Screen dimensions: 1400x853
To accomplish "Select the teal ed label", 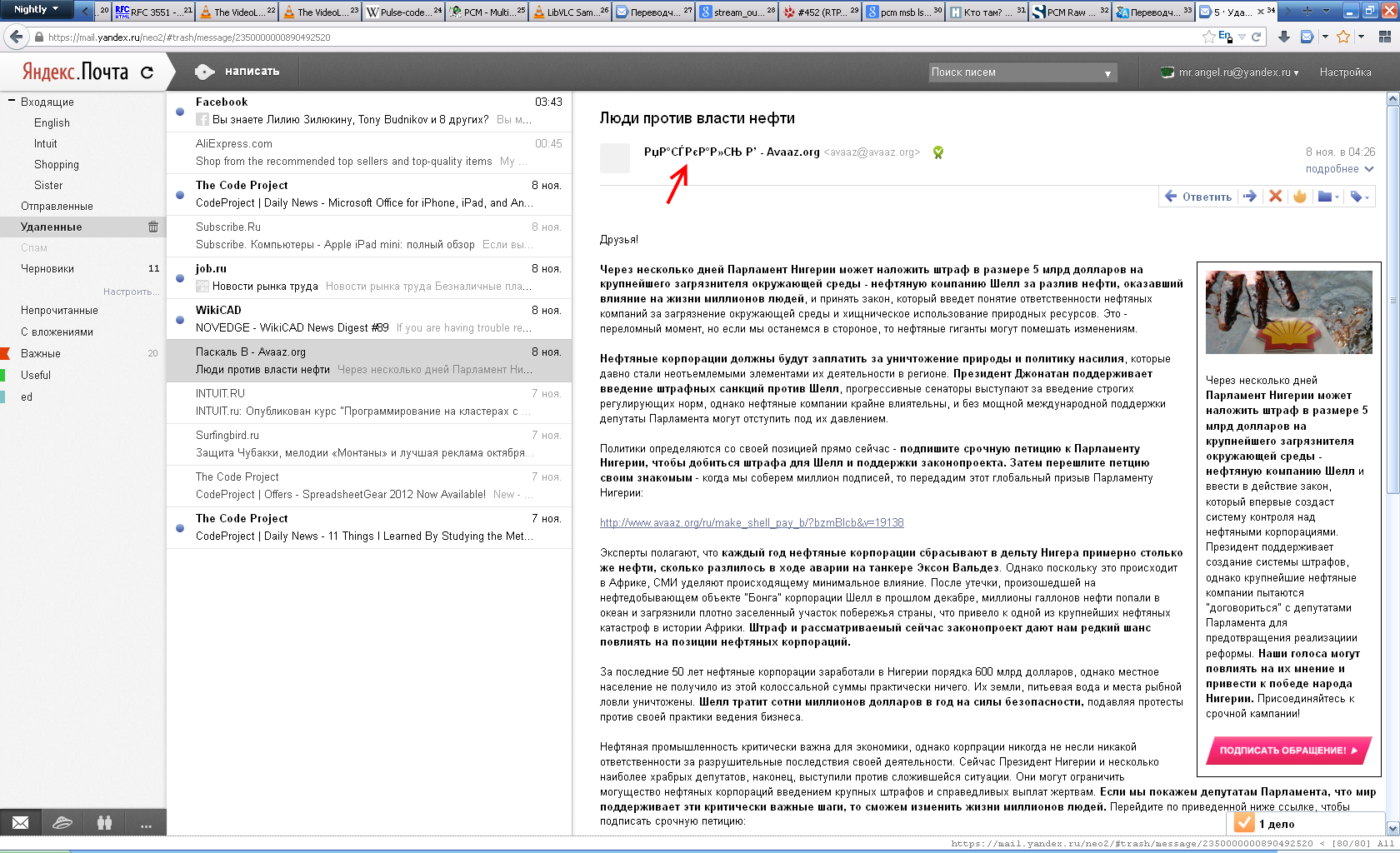I will point(27,397).
